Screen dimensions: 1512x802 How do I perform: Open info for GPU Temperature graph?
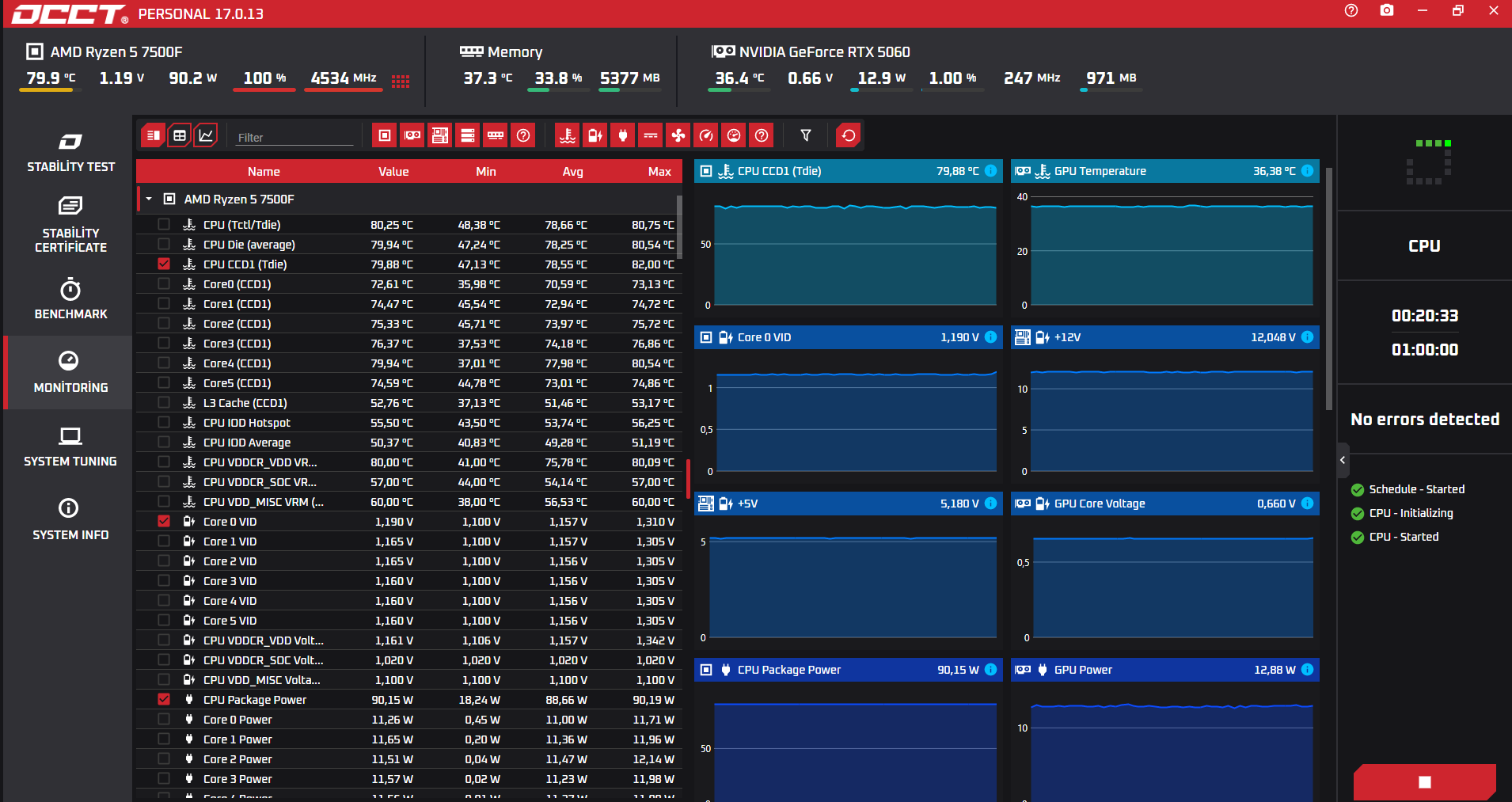click(x=1308, y=171)
